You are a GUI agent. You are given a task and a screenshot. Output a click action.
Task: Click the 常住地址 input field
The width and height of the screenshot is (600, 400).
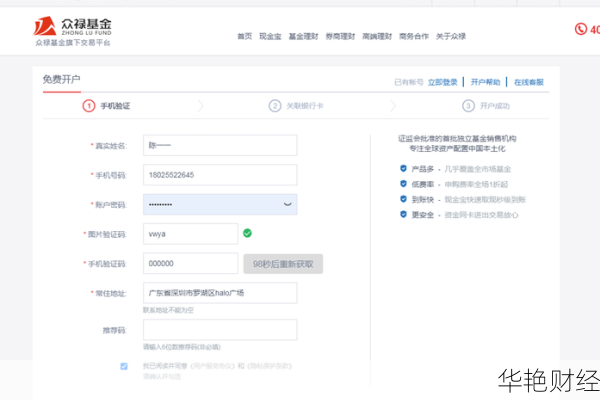(x=220, y=293)
